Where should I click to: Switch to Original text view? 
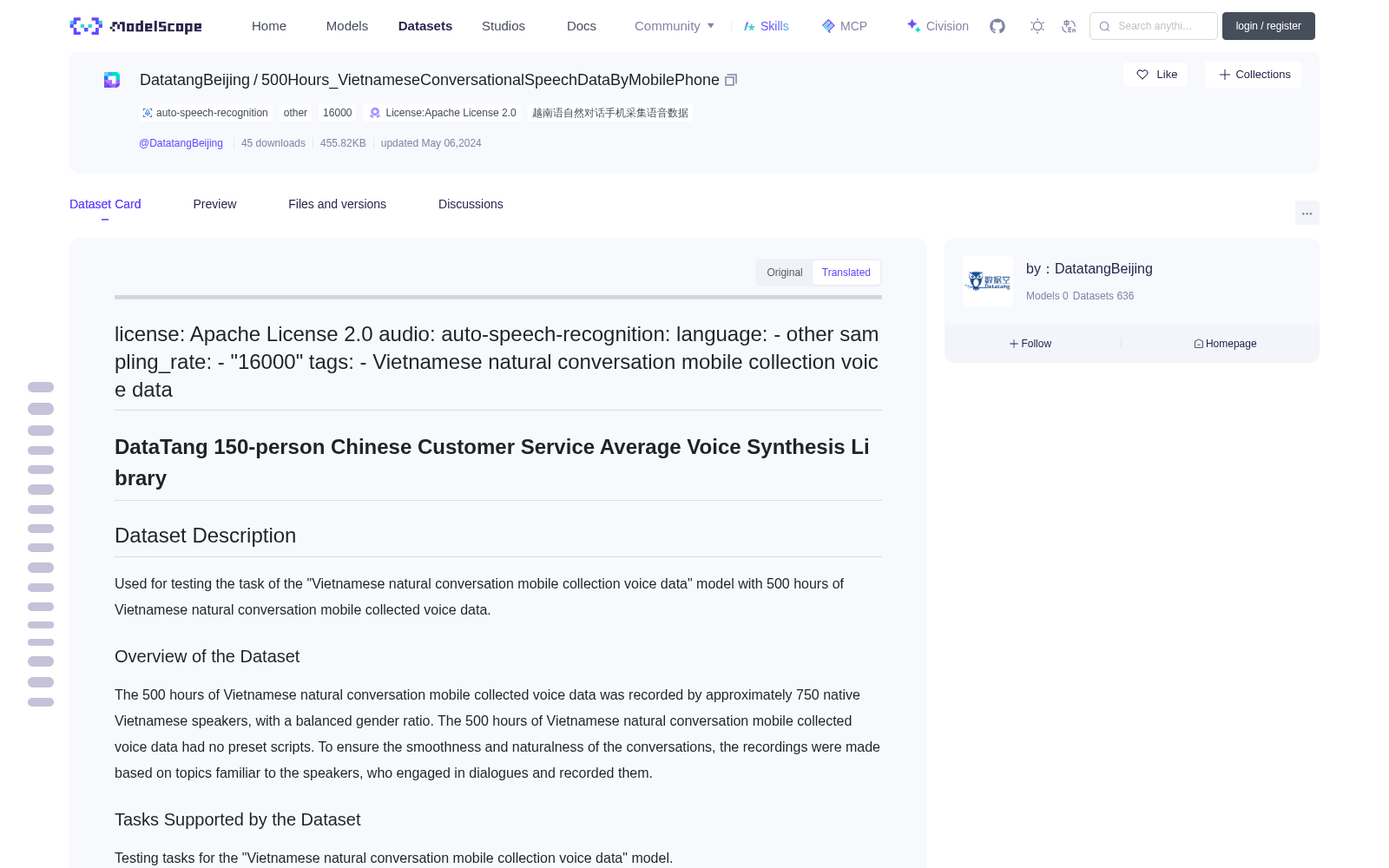pyautogui.click(x=785, y=273)
